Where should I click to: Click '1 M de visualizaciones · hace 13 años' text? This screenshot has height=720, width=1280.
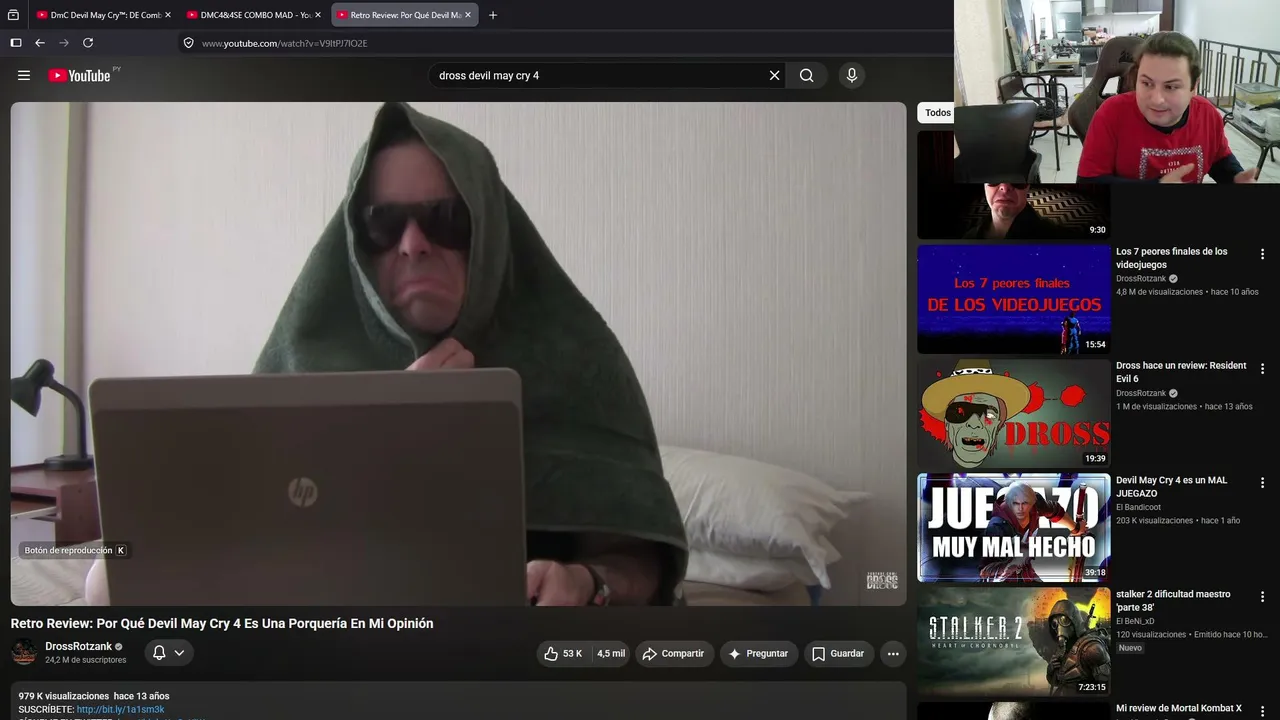[x=1184, y=407]
